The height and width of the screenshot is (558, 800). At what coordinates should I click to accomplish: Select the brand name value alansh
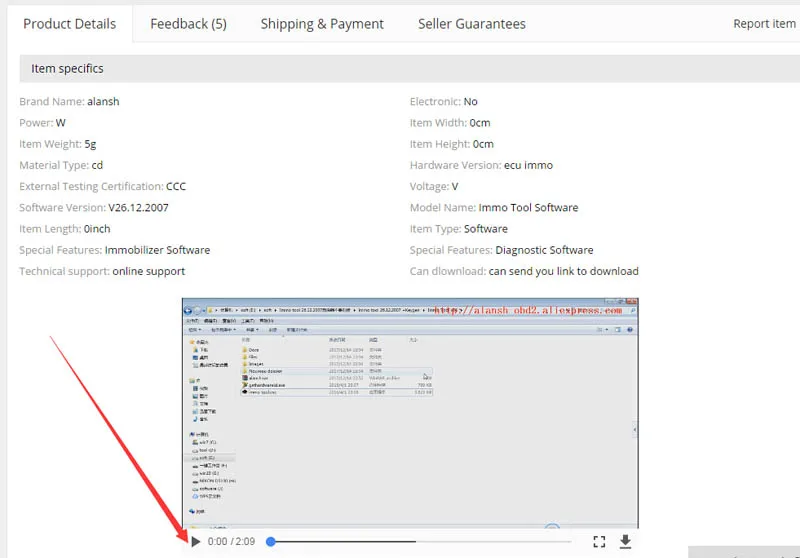[103, 102]
